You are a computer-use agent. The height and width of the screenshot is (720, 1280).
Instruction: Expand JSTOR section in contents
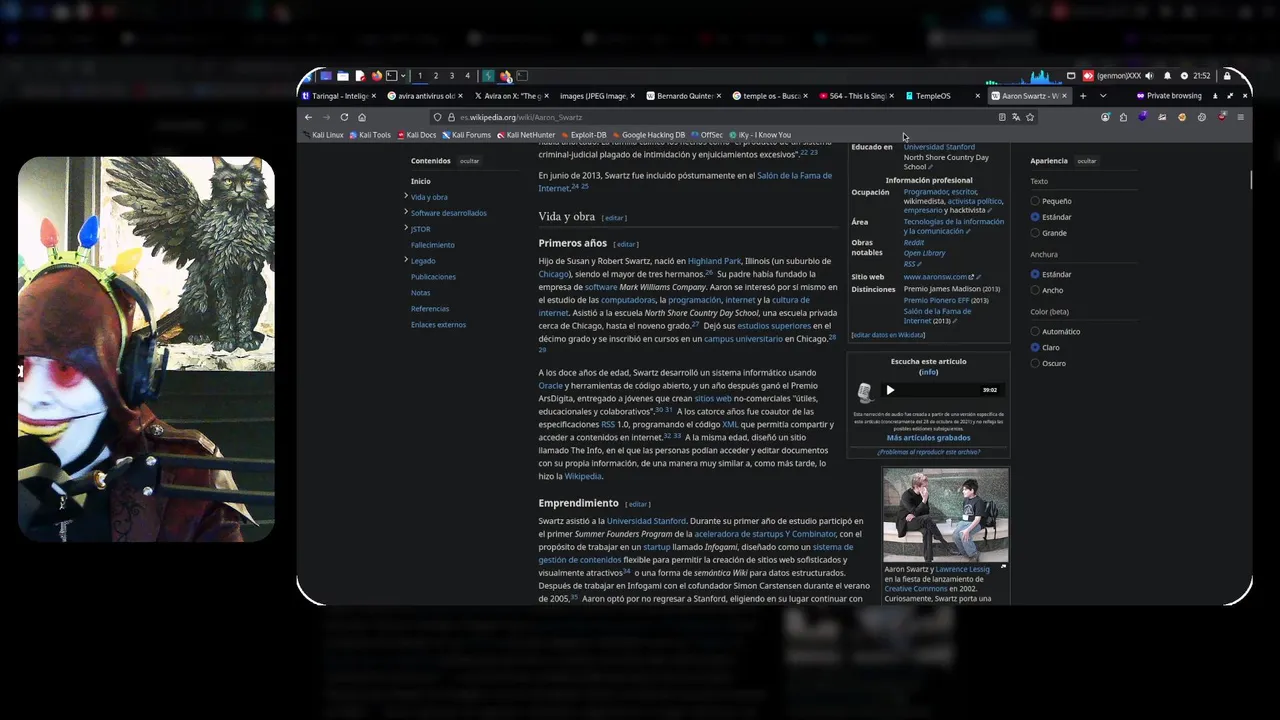pyautogui.click(x=406, y=228)
